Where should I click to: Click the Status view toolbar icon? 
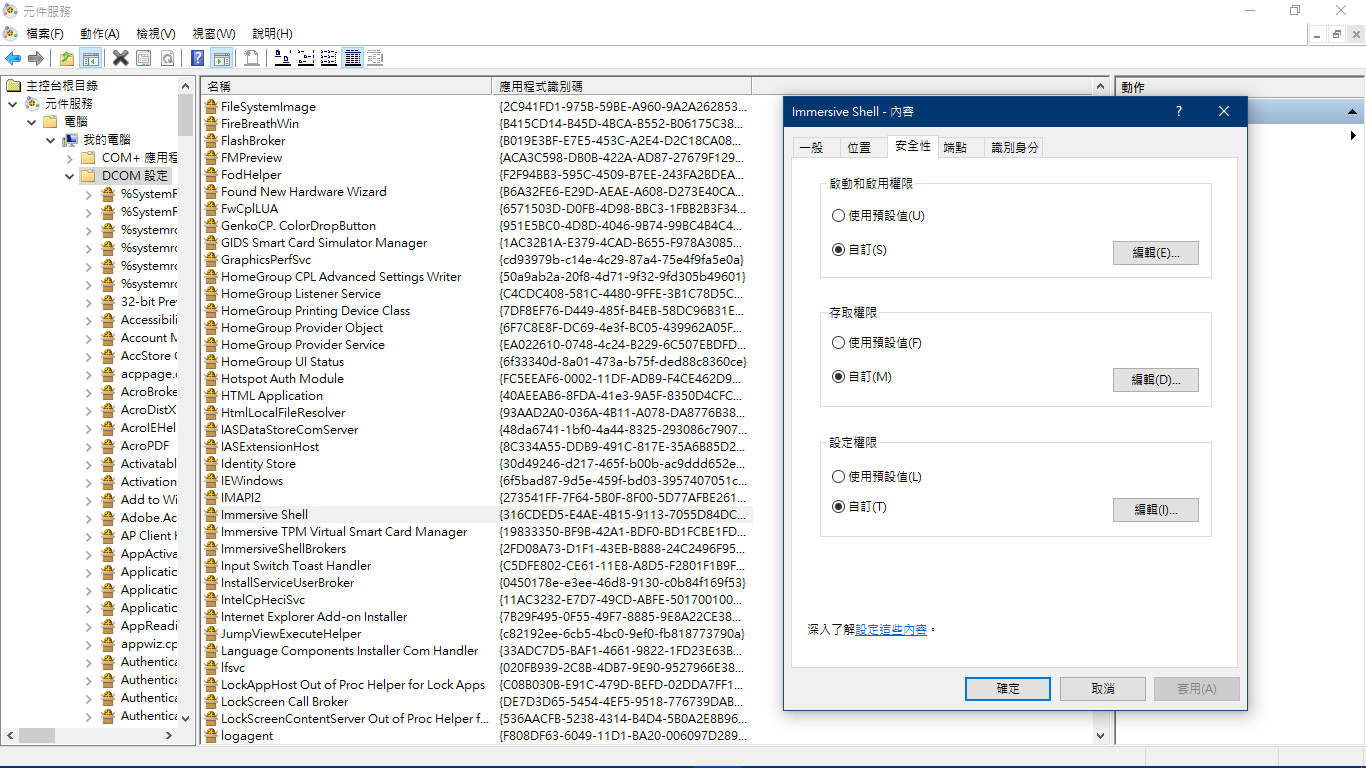376,58
